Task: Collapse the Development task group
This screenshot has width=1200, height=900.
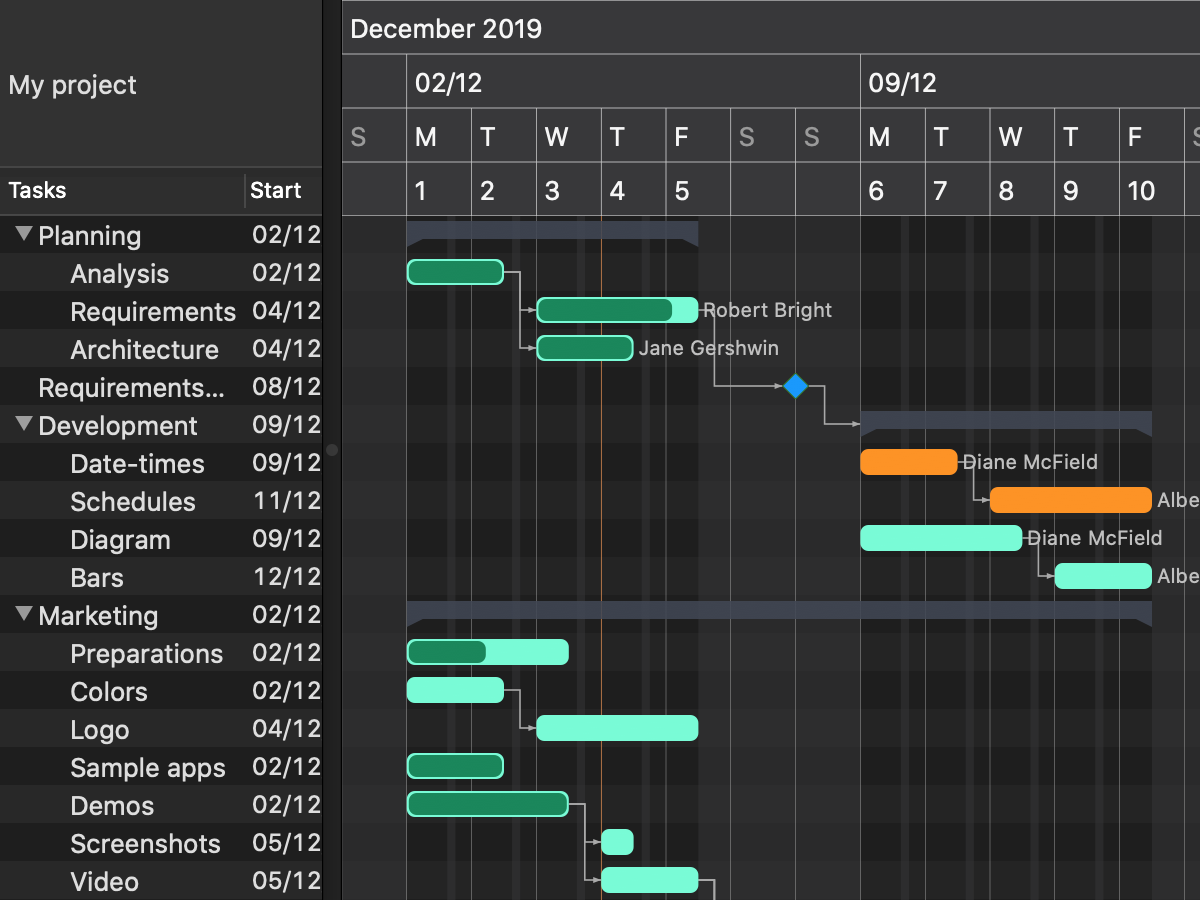Action: point(24,425)
